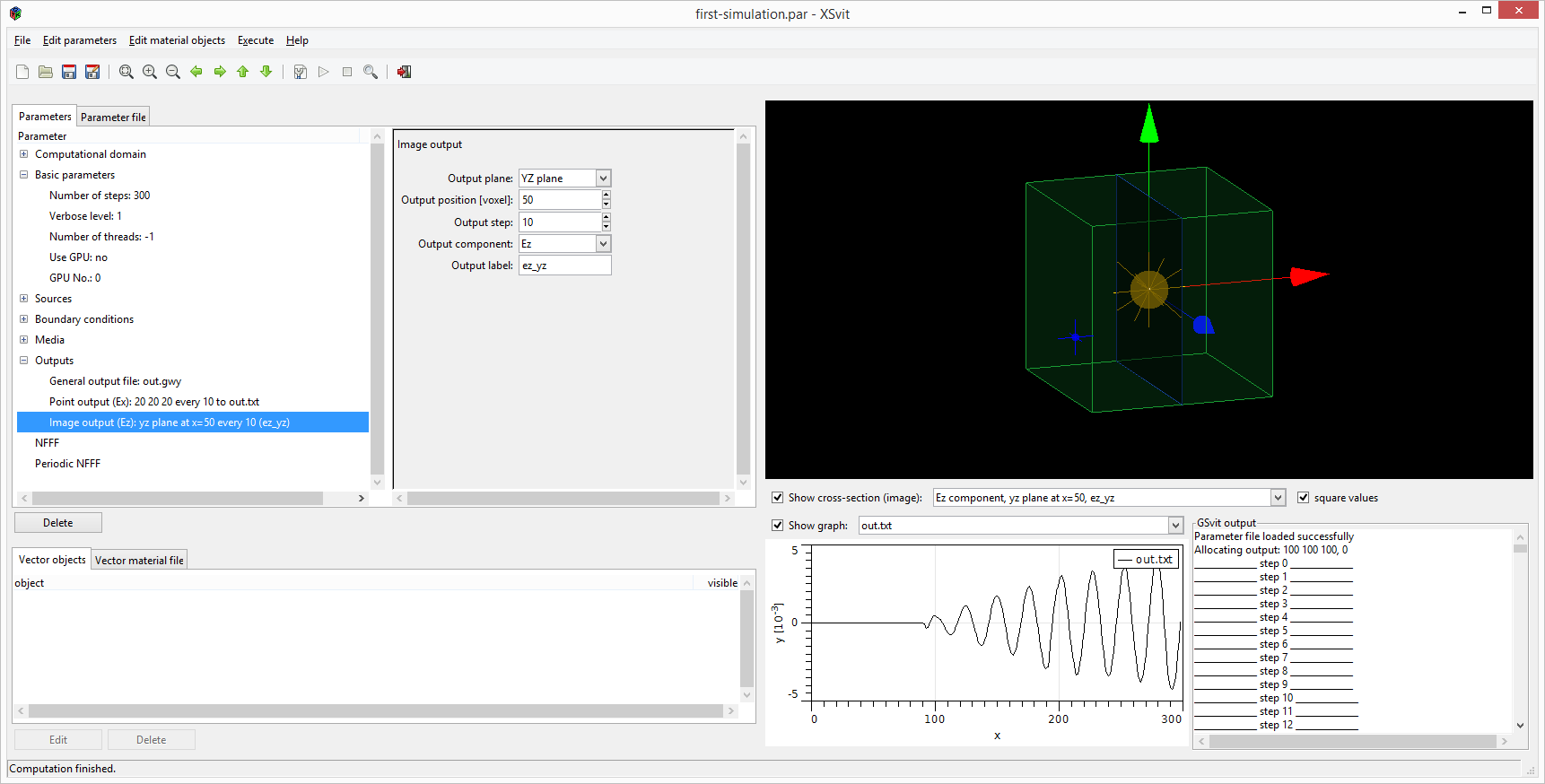The height and width of the screenshot is (784, 1545).
Task: Expand the Sources tree node
Action: coord(24,299)
